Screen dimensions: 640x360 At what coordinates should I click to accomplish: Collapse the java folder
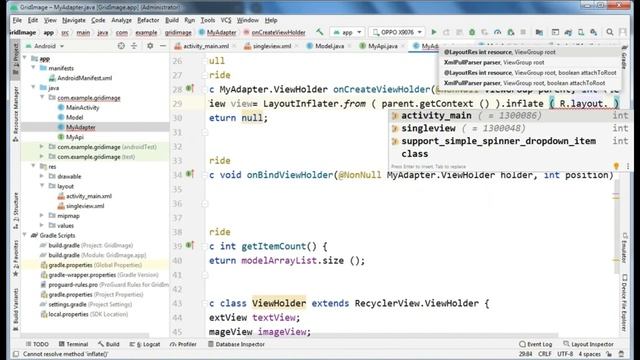tap(34, 87)
